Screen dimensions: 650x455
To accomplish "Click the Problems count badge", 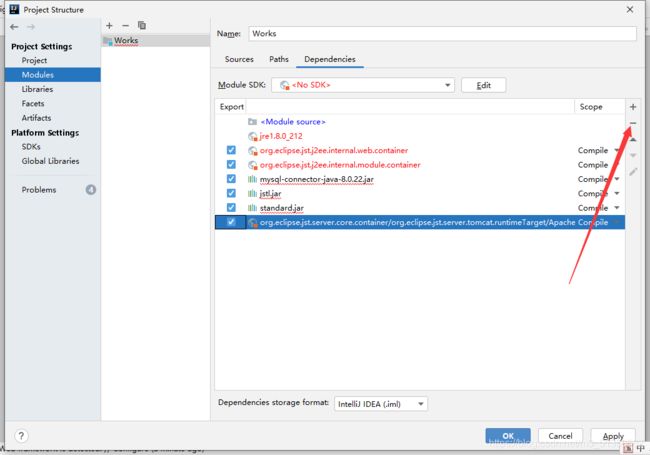I will point(91,190).
